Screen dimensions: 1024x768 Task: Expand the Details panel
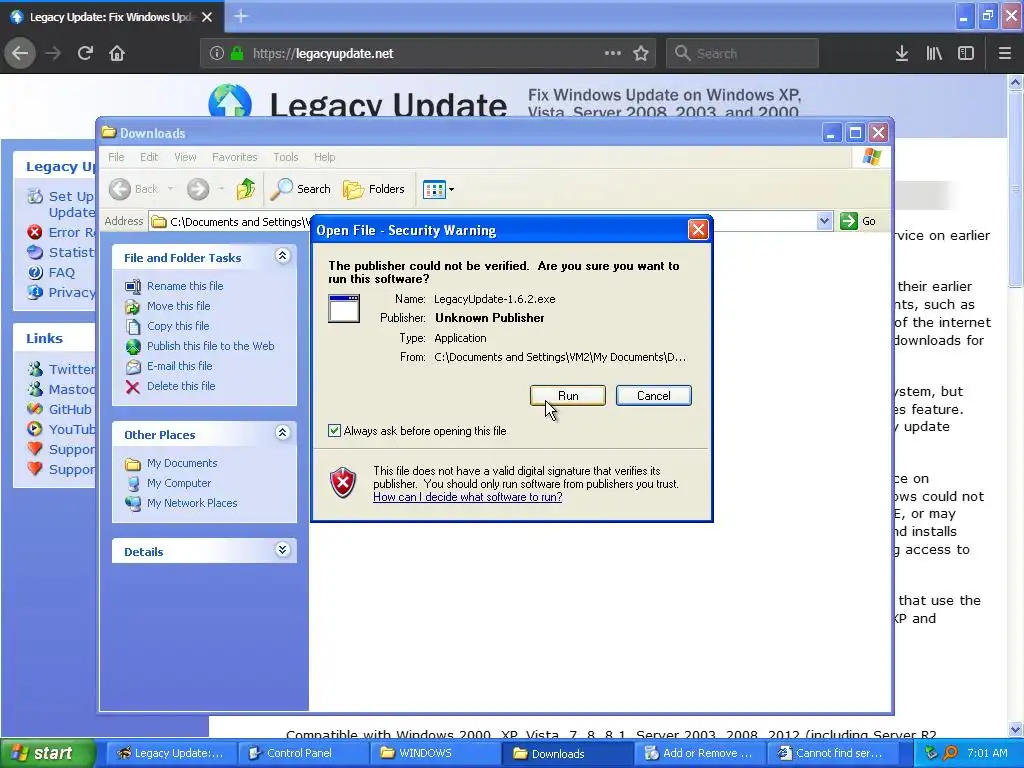click(x=282, y=549)
